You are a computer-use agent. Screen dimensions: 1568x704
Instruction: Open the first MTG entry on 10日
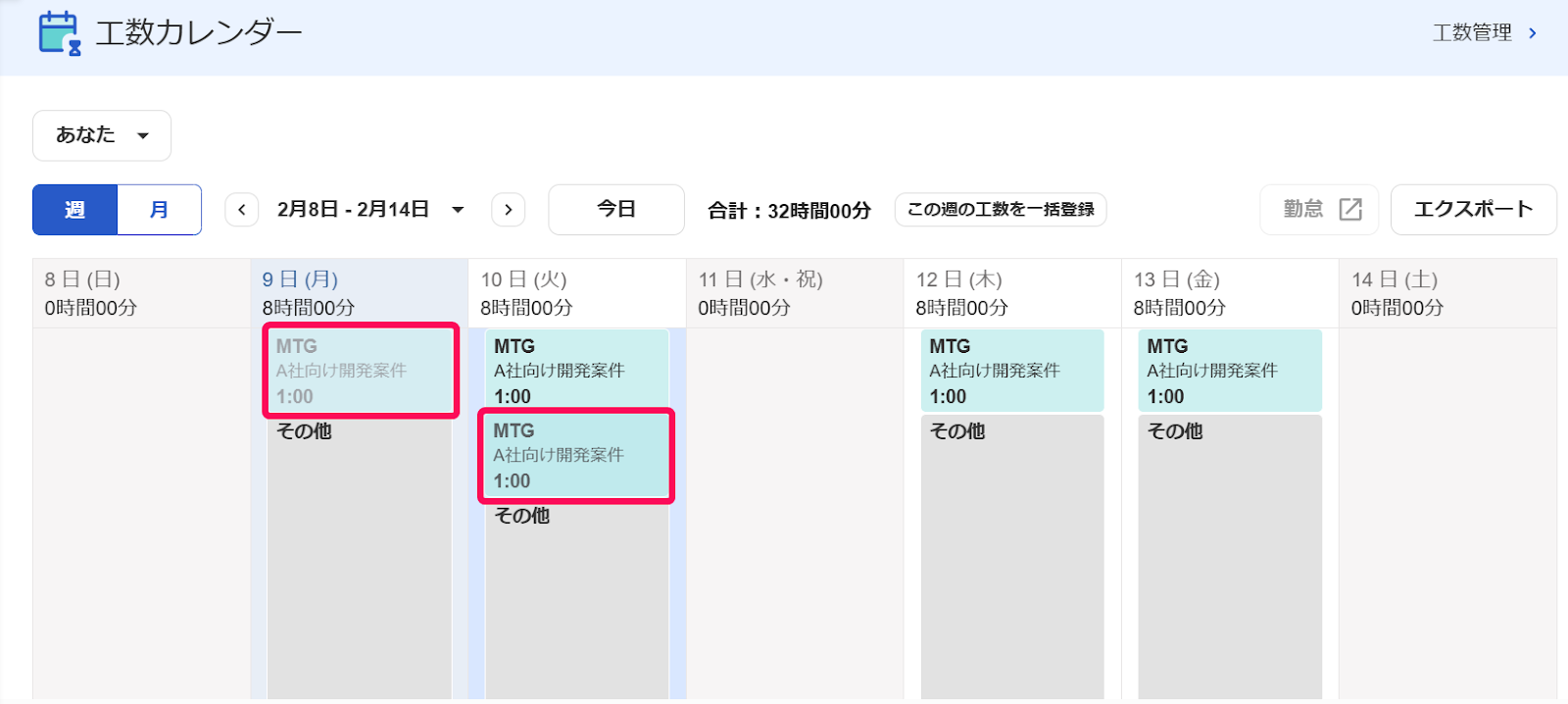click(x=576, y=371)
